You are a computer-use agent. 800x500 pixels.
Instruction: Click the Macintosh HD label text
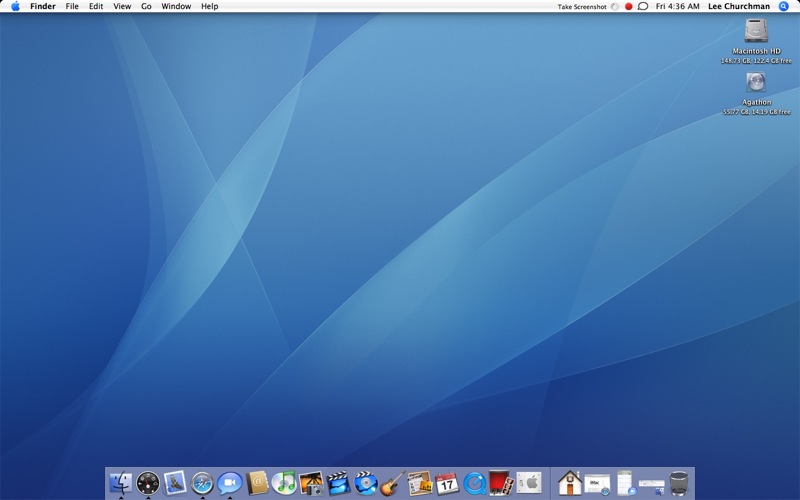click(x=756, y=51)
